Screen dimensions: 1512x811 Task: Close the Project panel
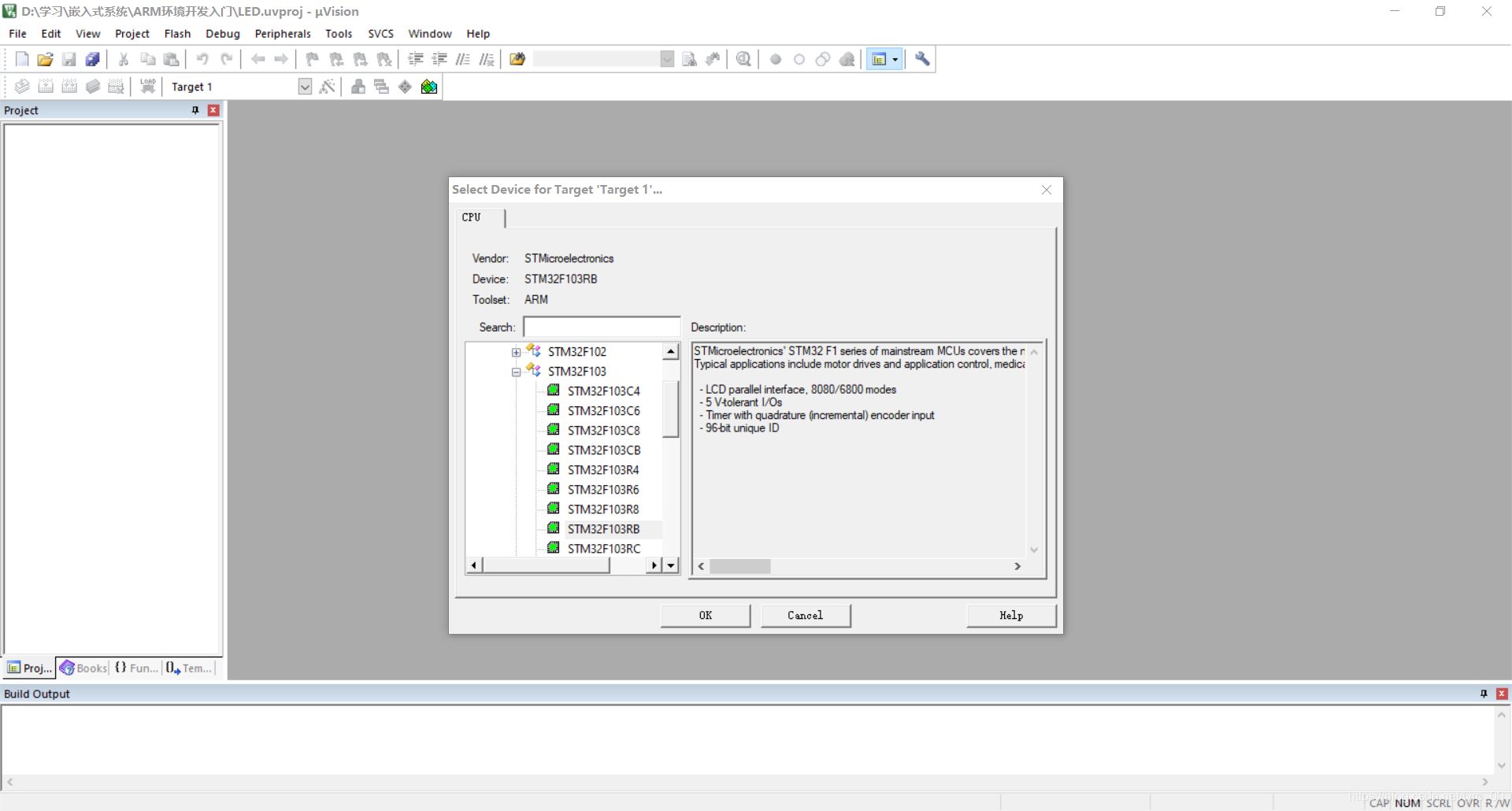click(213, 110)
